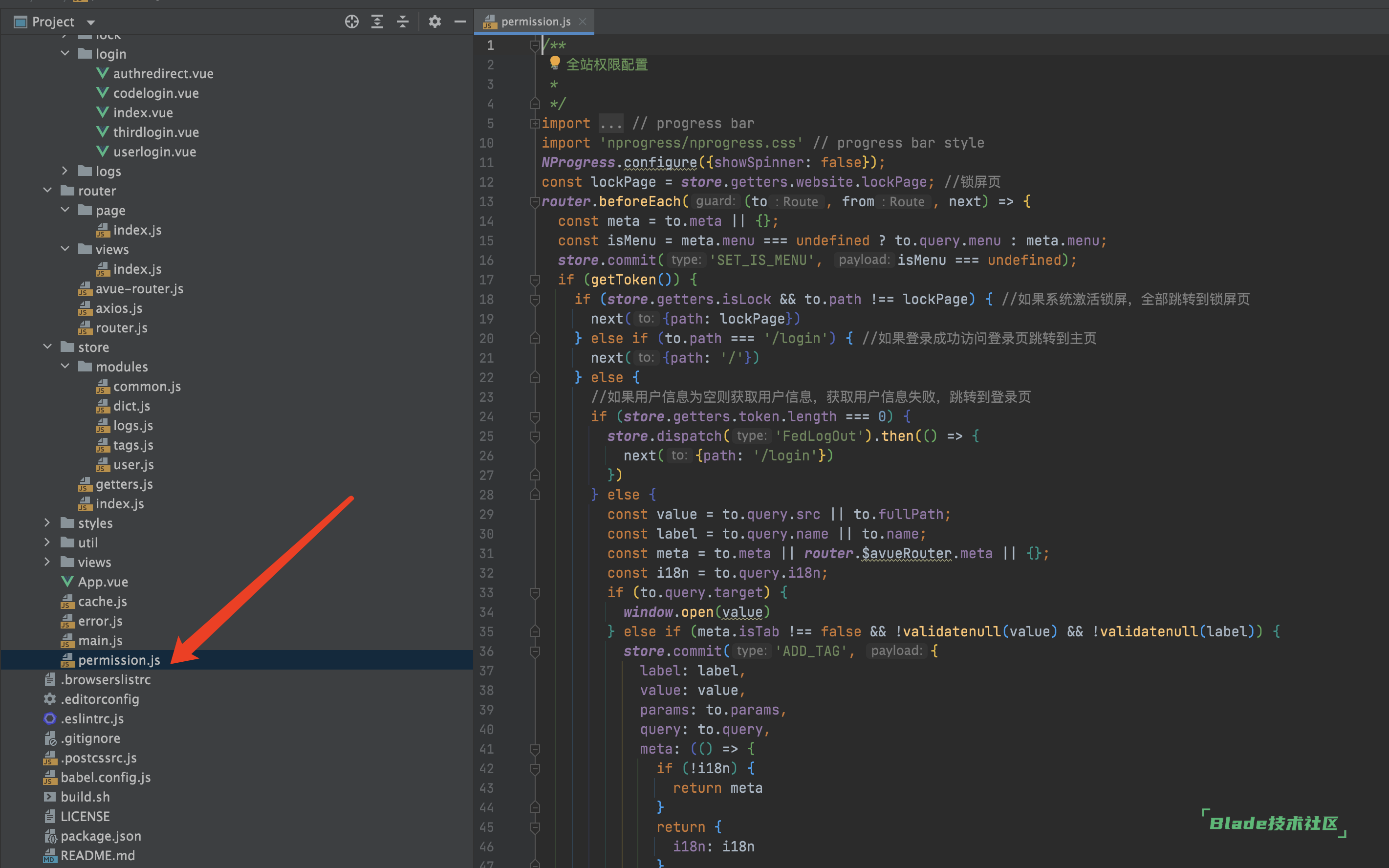Viewport: 1389px width, 868px height.
Task: Open authredirect.vue file
Action: 163,73
